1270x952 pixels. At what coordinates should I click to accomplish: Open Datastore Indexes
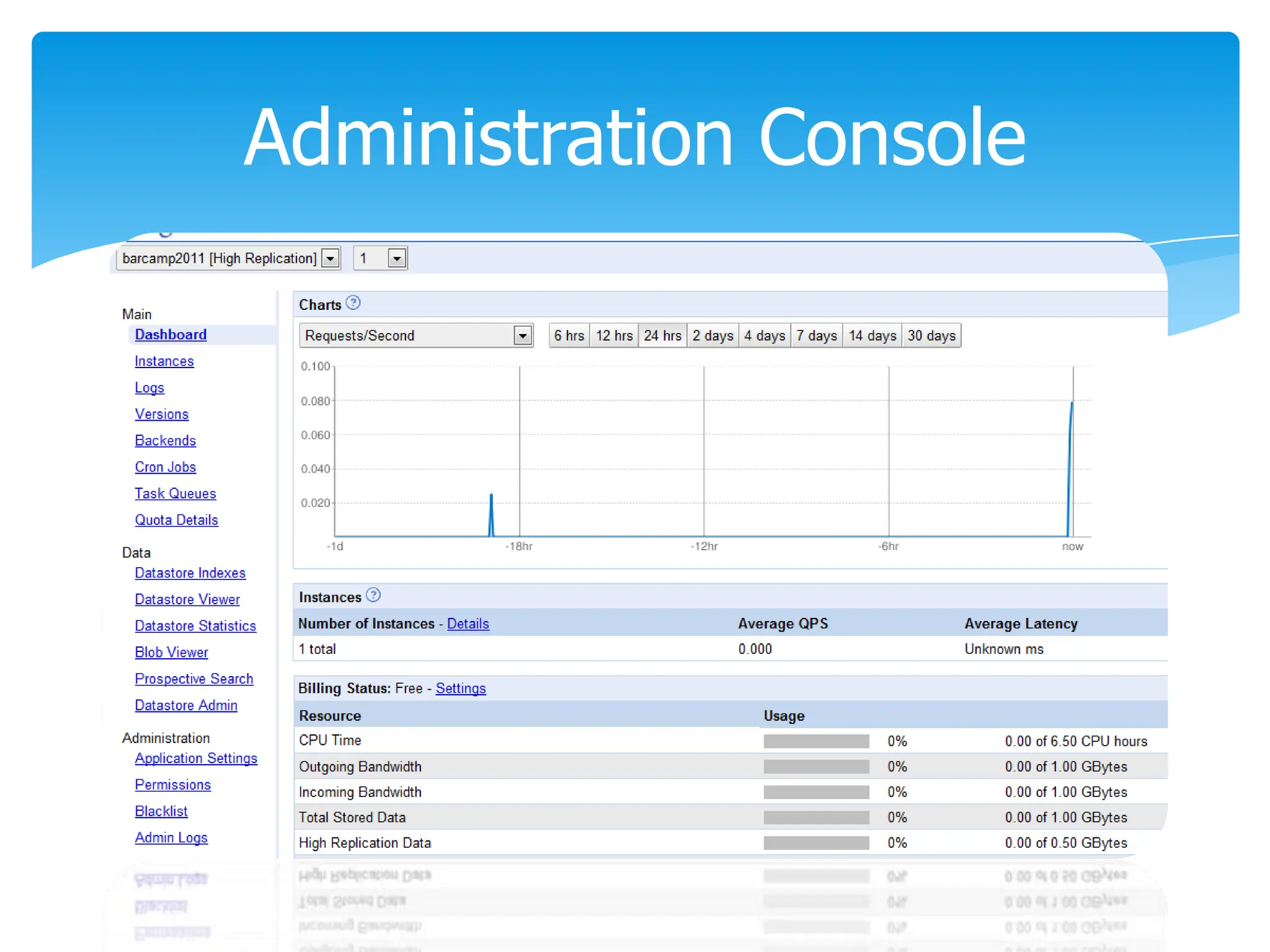point(190,573)
